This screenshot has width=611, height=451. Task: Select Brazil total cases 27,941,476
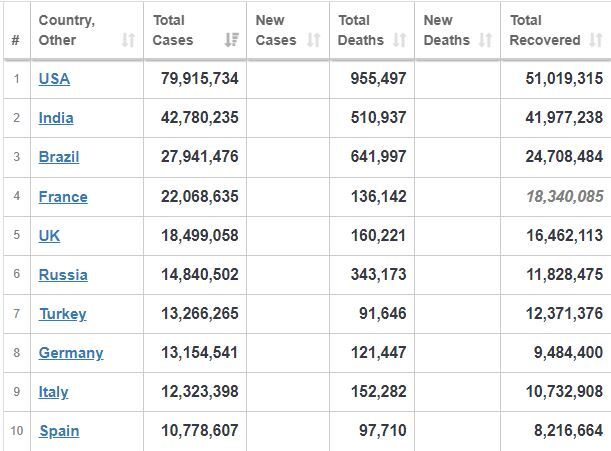coord(200,156)
